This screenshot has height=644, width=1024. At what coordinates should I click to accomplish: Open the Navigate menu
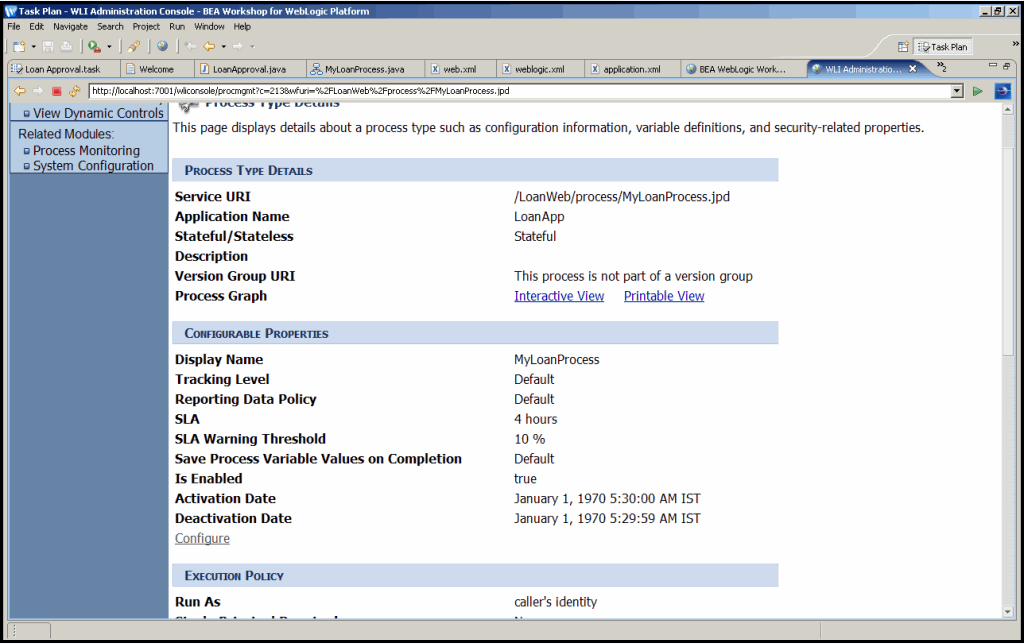pos(71,27)
